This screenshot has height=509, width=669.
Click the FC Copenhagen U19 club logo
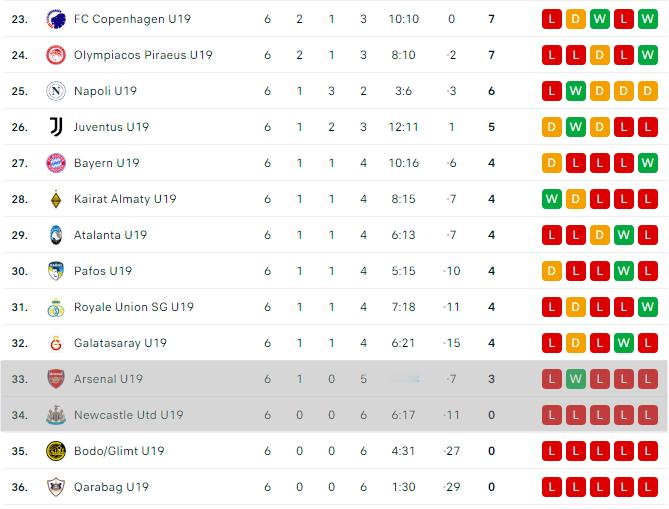pyautogui.click(x=56, y=19)
